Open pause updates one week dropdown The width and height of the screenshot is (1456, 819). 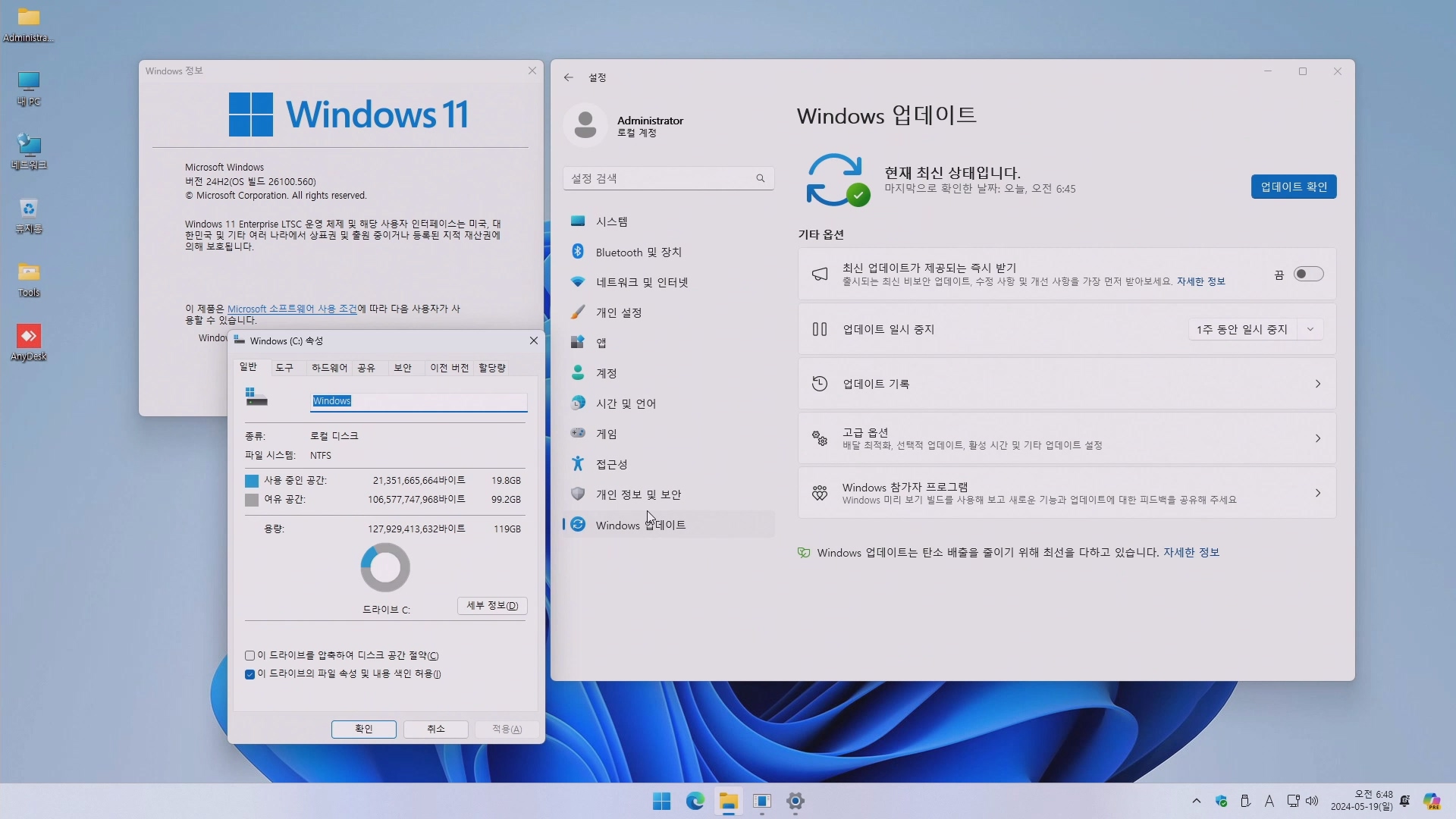pyautogui.click(x=1255, y=329)
